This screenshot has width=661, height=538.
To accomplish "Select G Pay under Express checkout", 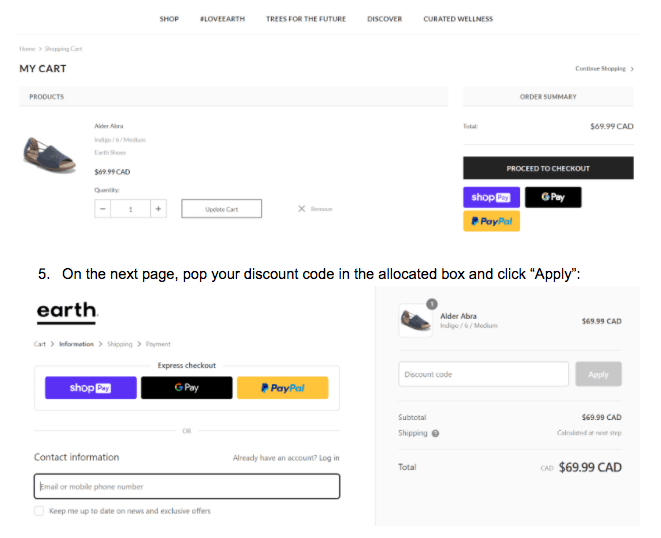I will click(x=187, y=387).
